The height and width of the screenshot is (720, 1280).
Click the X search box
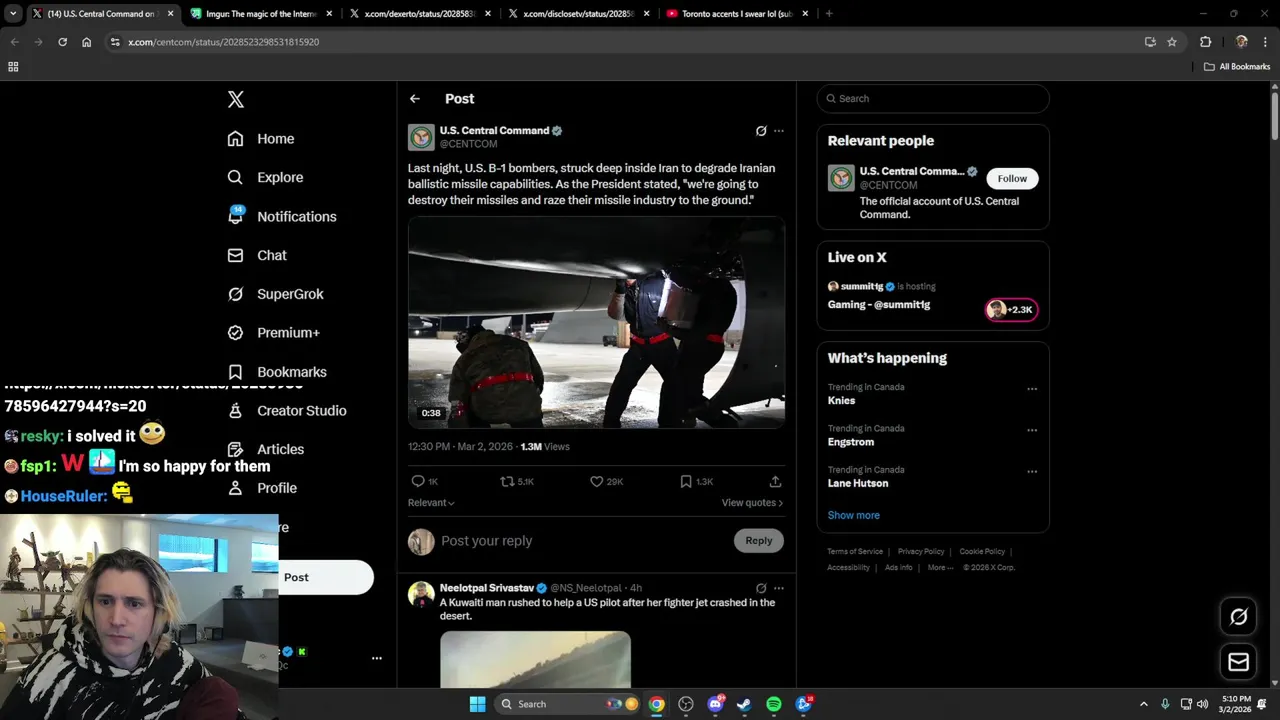(933, 99)
